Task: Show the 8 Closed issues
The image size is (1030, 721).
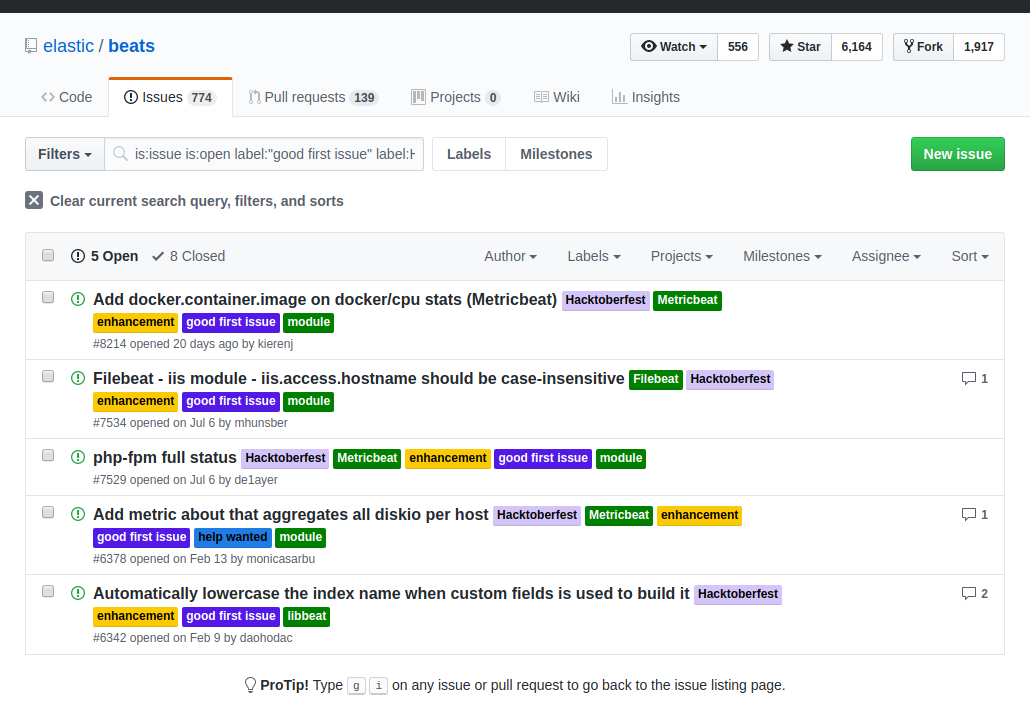Action: pyautogui.click(x=189, y=256)
